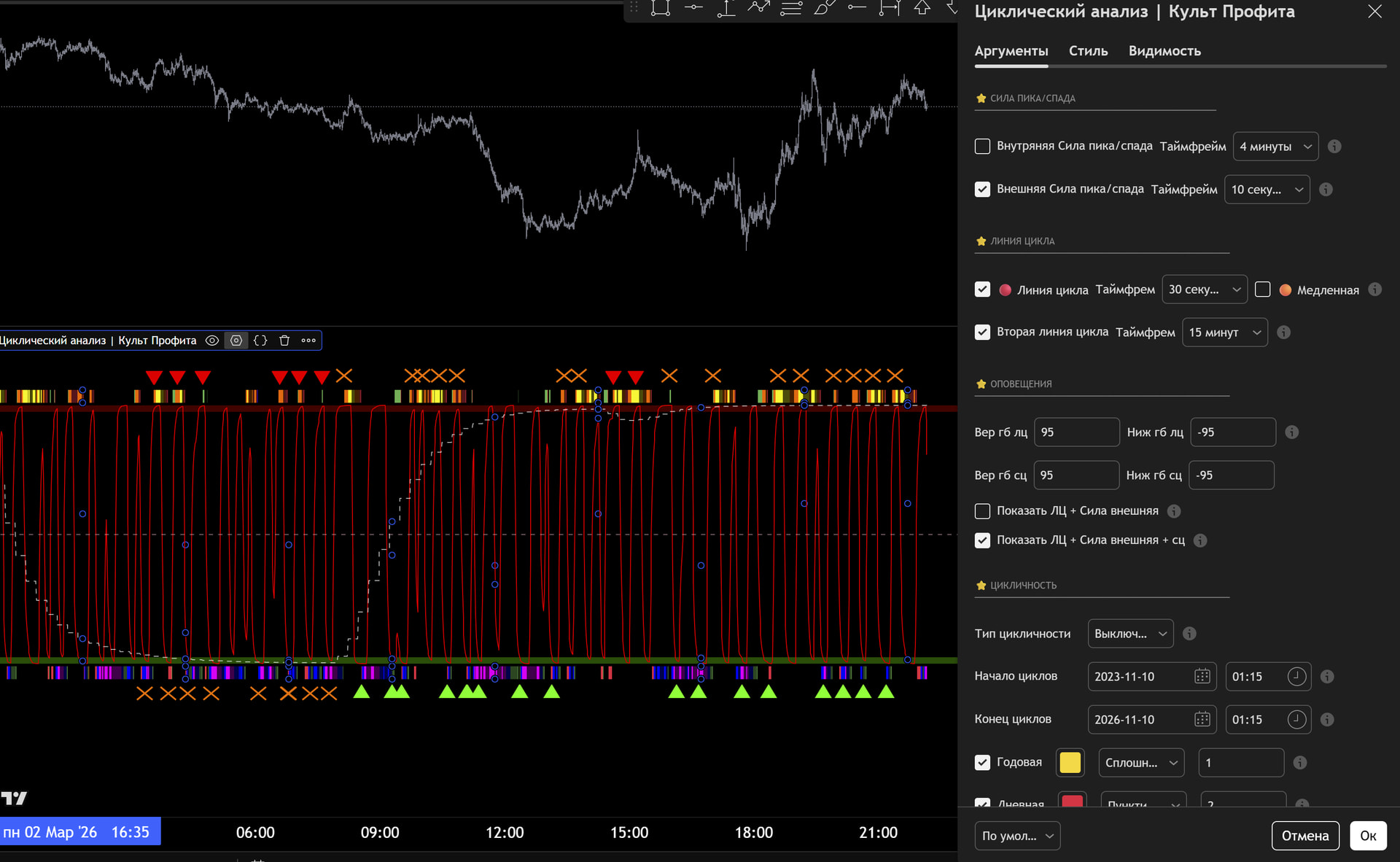Open По умол... defaults dropdown
This screenshot has height=862, width=1400.
(1016, 836)
